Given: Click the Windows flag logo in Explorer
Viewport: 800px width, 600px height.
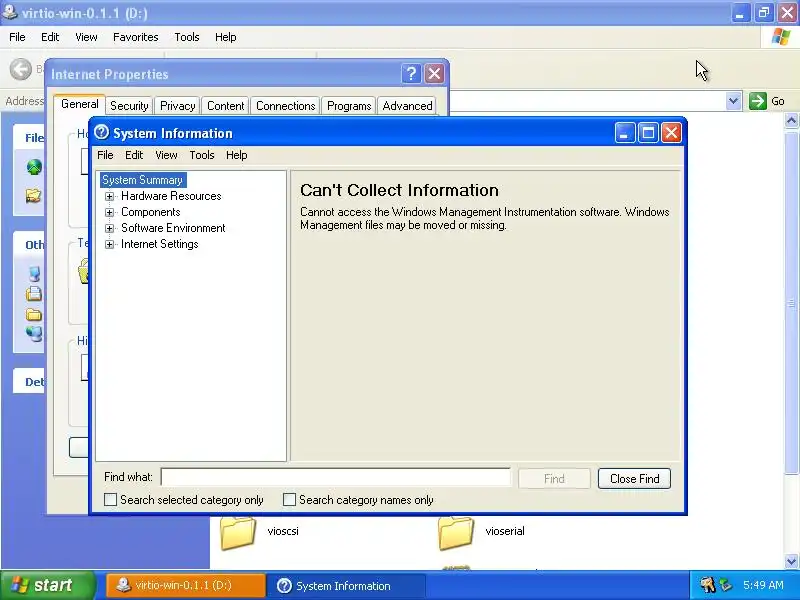Looking at the screenshot, I should (x=781, y=37).
